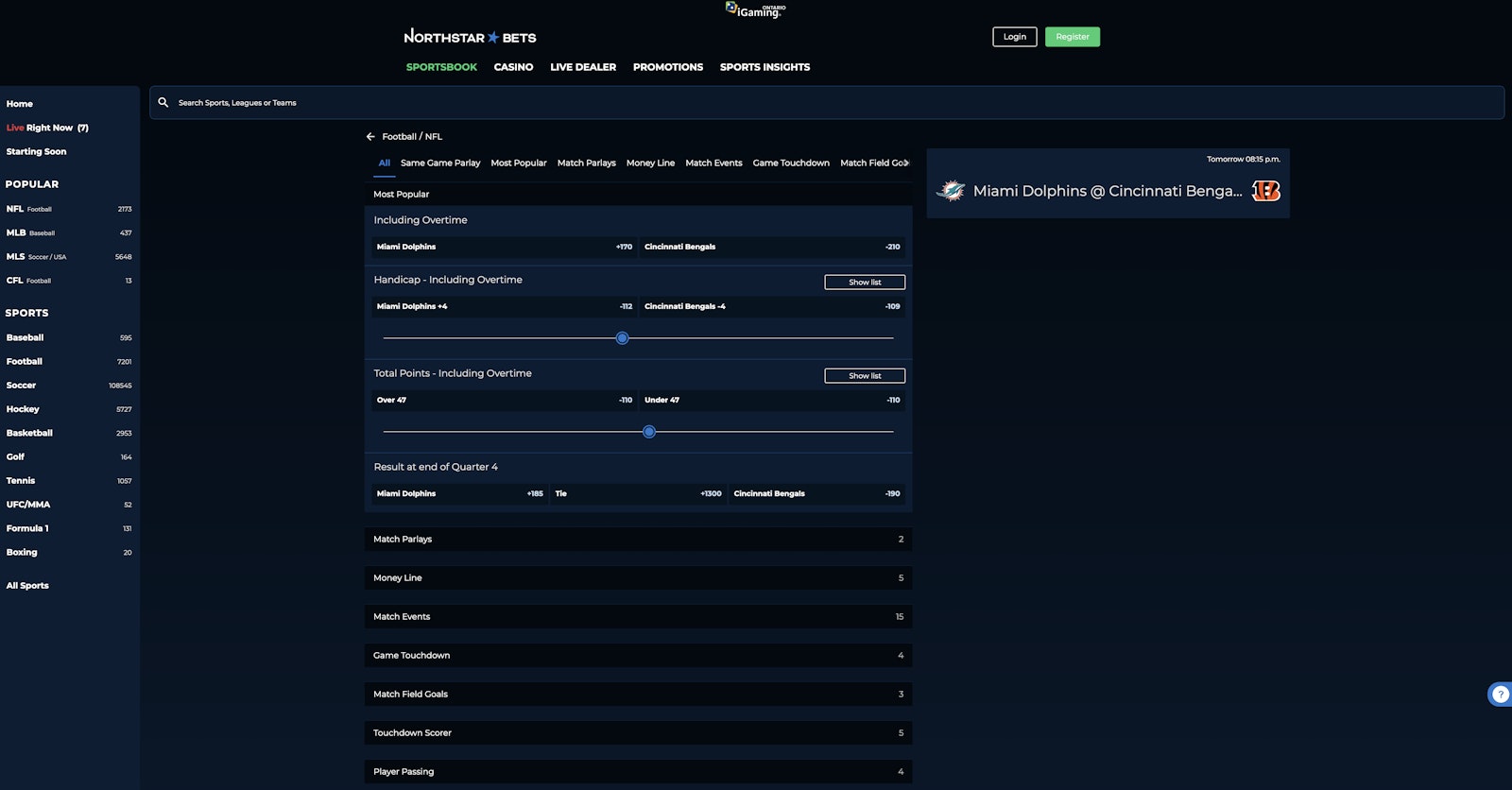1512x790 pixels.
Task: Open the Sportsbook section
Action: 441,67
